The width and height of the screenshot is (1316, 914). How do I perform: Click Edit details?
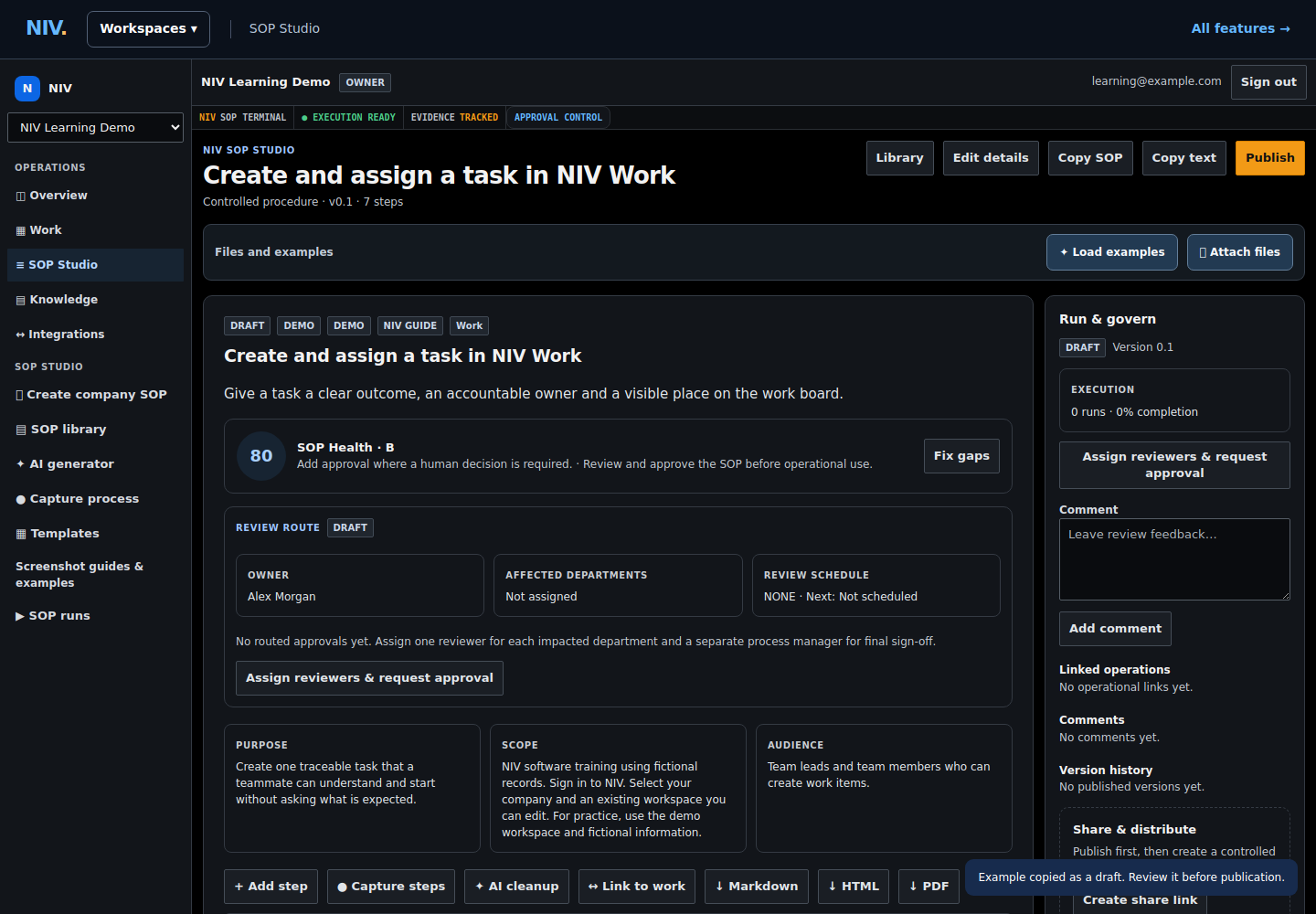[991, 158]
